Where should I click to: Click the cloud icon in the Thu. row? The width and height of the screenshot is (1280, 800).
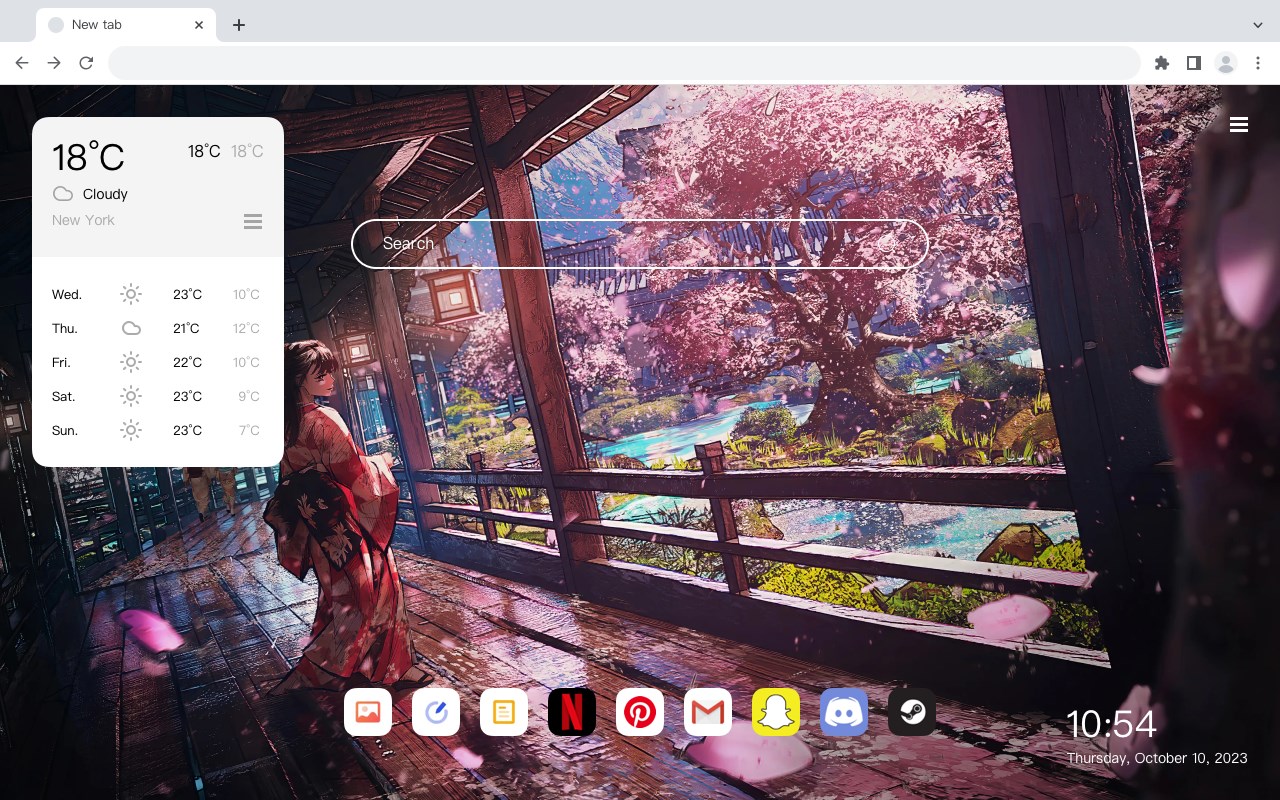pyautogui.click(x=131, y=328)
